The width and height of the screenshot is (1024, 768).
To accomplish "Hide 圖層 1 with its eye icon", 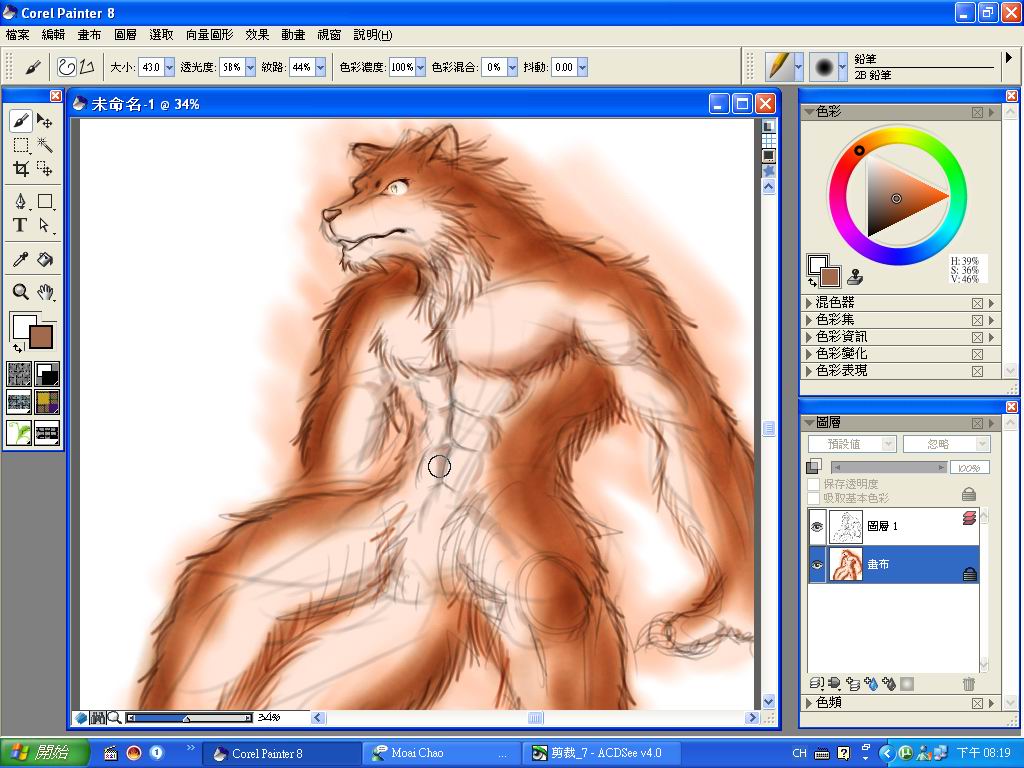I will (817, 525).
